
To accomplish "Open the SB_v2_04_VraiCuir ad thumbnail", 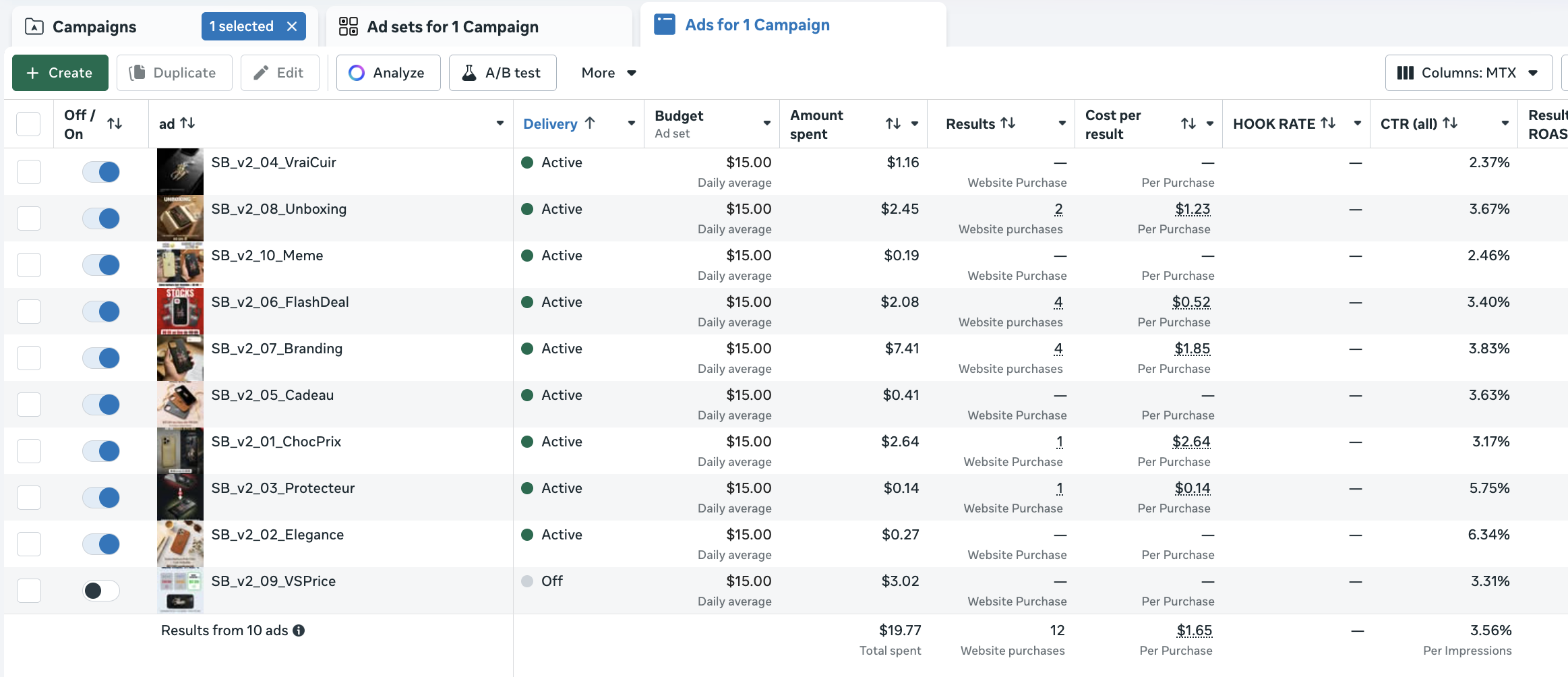I will click(180, 171).
